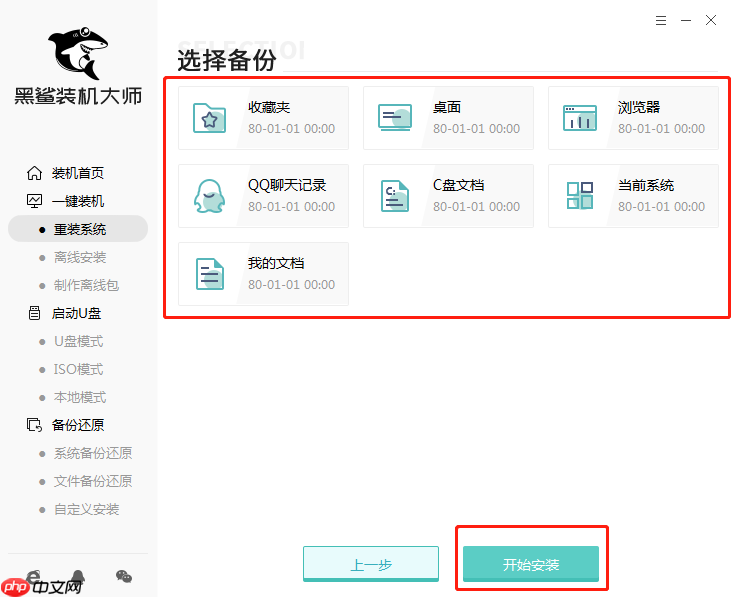Image resolution: width=736 pixels, height=597 pixels.
Task: Click the 浏览器 window chart icon
Action: tap(580, 118)
